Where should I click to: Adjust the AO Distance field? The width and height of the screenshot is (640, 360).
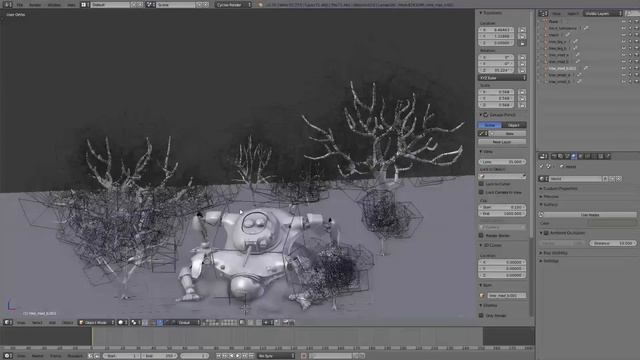click(x=613, y=243)
